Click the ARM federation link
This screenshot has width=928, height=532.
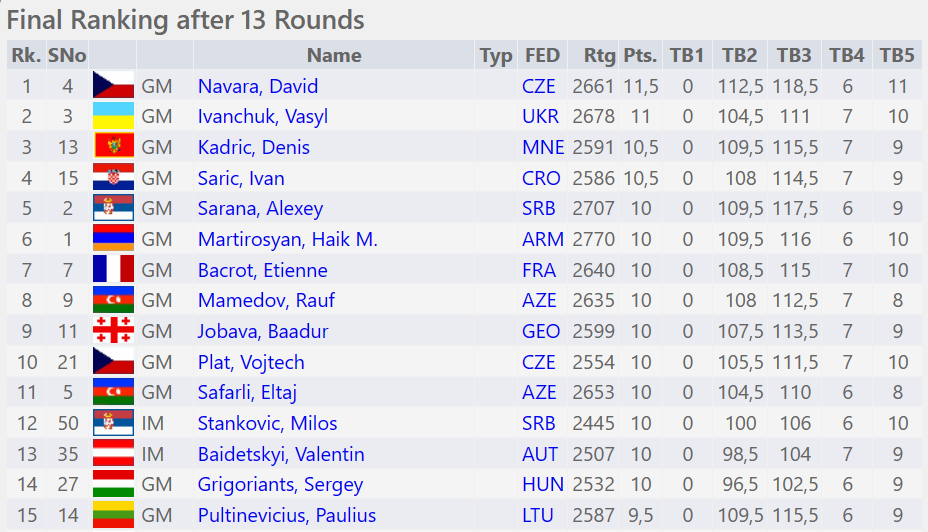click(x=542, y=240)
